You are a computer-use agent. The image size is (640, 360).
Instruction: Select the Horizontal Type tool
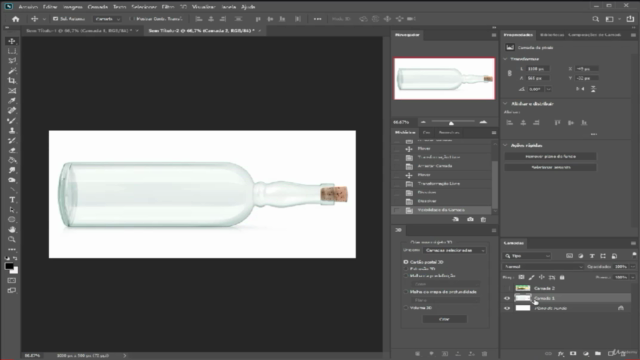12,200
